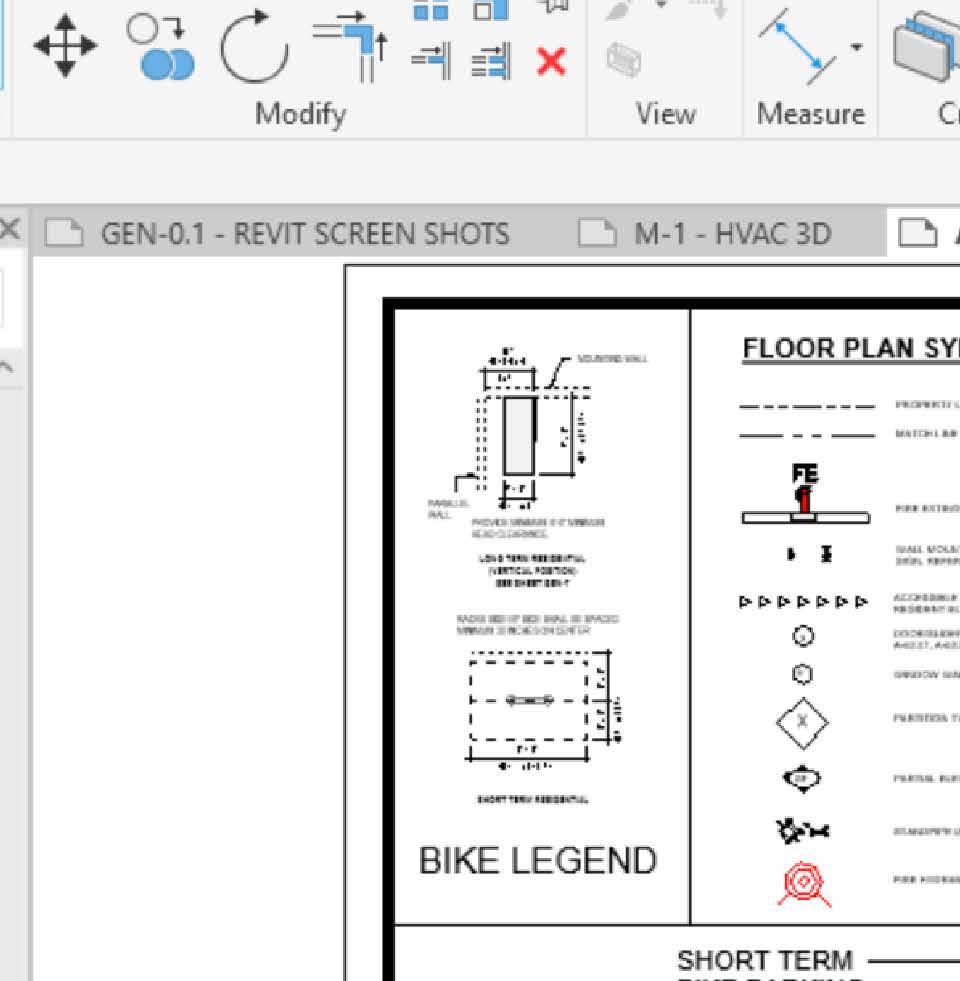Click the diamond partition type symbol
960x981 pixels.
coord(802,723)
